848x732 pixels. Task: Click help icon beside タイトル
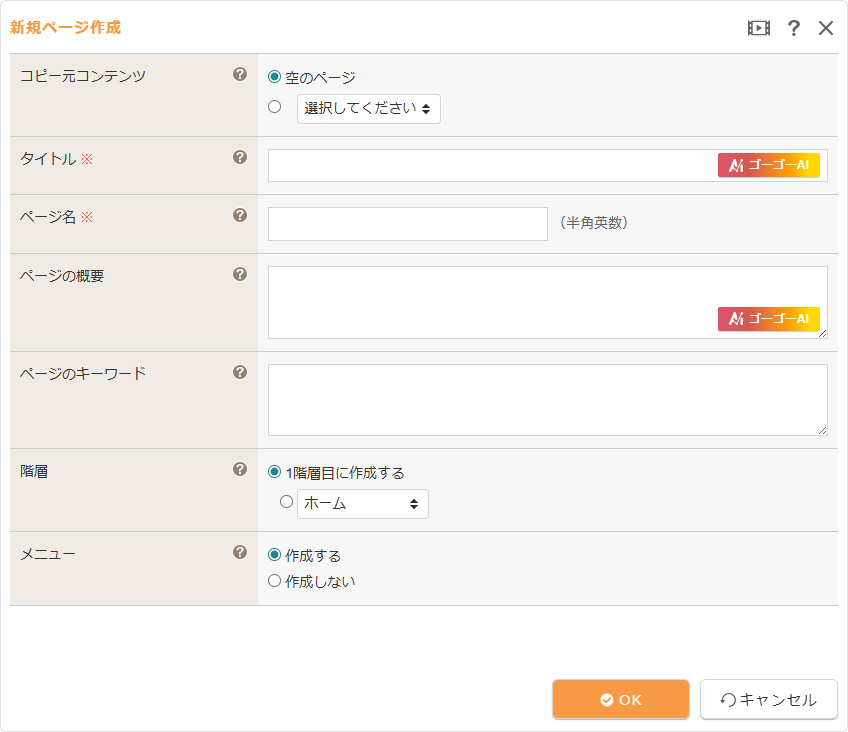240,157
